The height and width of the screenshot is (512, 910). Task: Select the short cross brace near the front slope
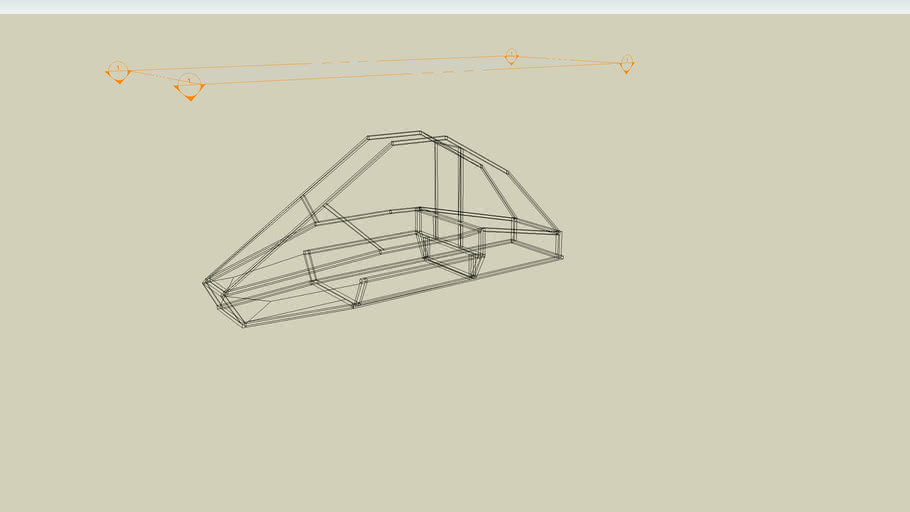[309, 209]
